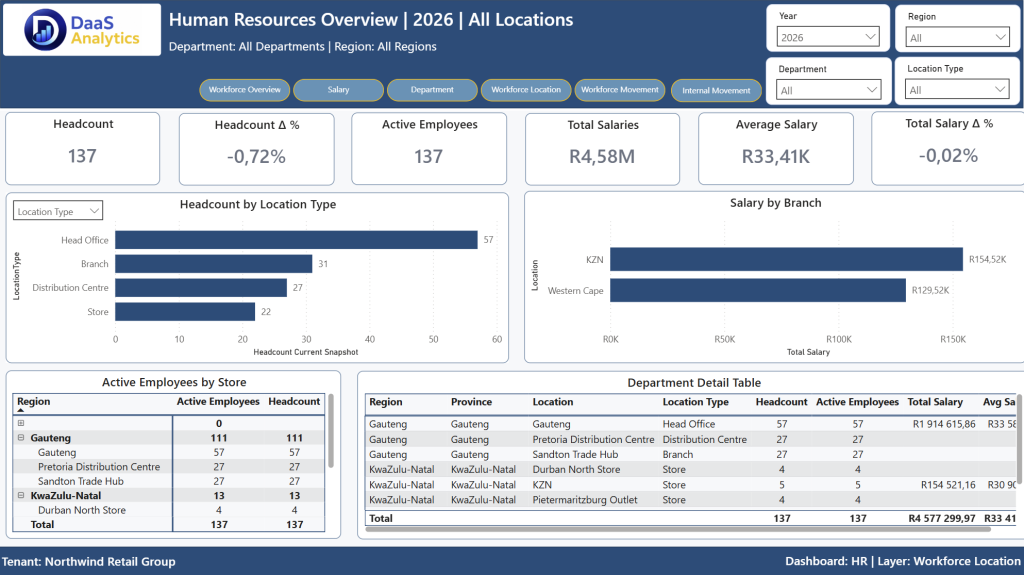Screen dimensions: 1024x575
Task: Sort store table by Active Employees header
Action: click(x=218, y=402)
